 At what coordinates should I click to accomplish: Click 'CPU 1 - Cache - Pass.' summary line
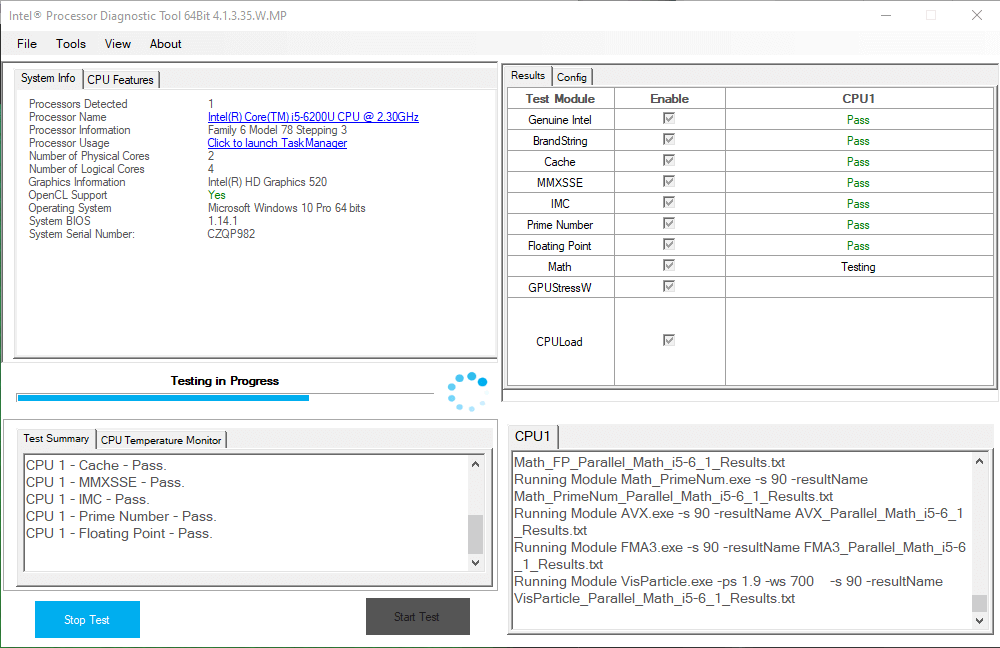pos(96,466)
